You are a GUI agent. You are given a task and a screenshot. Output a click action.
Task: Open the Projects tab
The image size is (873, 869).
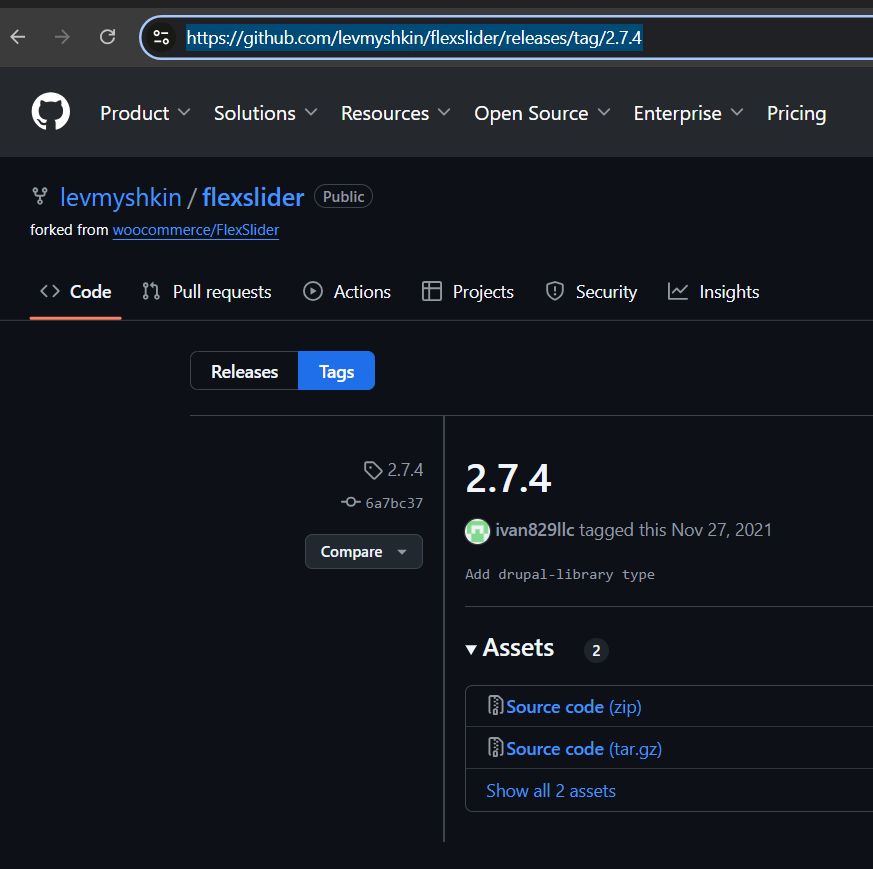(468, 292)
